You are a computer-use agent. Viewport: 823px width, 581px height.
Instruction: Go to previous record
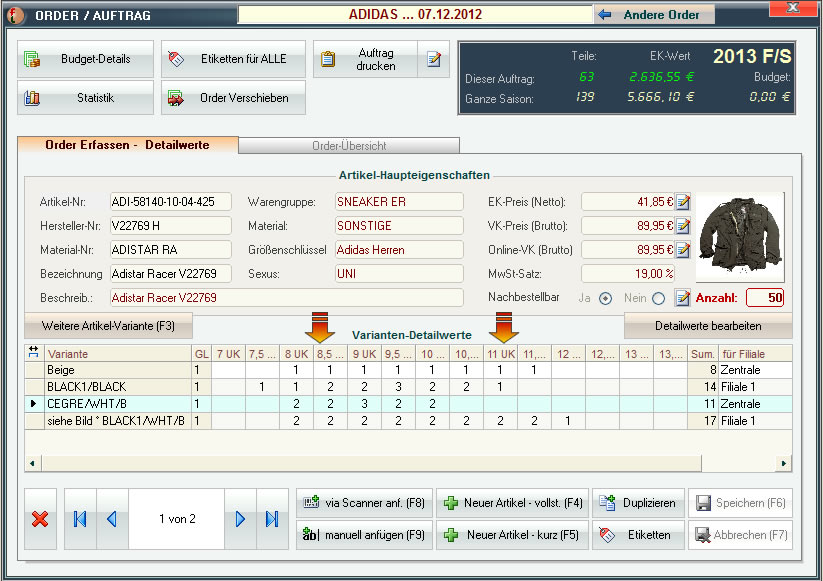click(x=112, y=519)
